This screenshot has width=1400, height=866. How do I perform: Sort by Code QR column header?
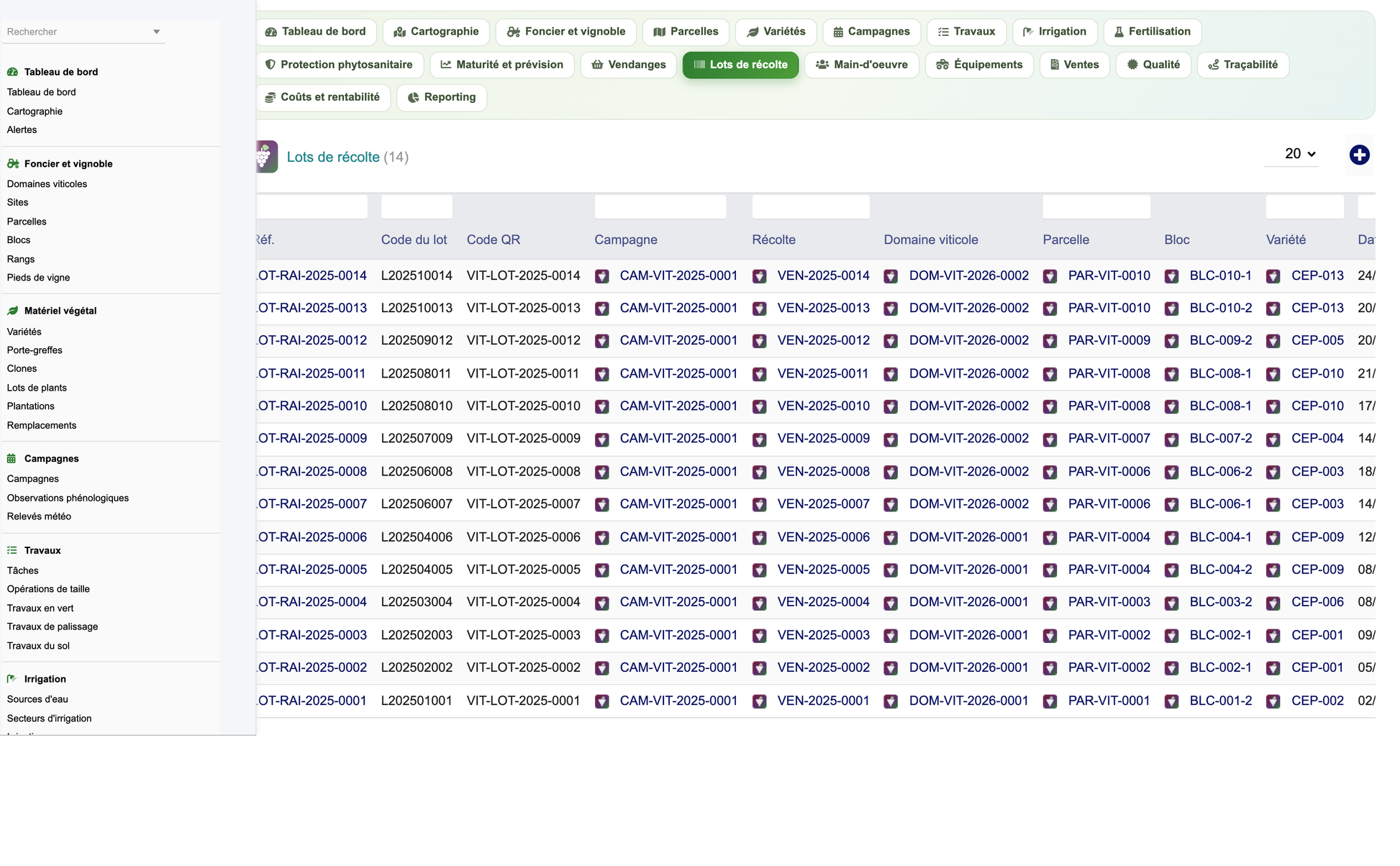[x=494, y=240]
